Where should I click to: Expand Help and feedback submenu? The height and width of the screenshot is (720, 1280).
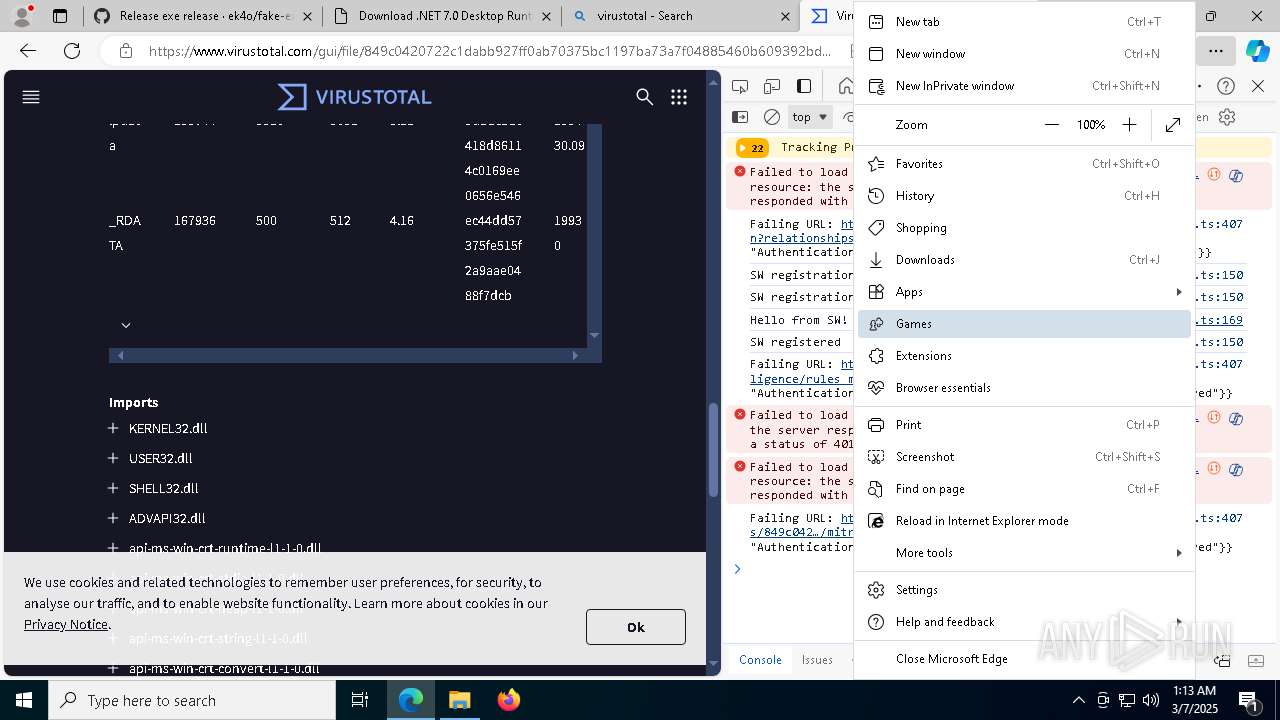tap(1024, 622)
